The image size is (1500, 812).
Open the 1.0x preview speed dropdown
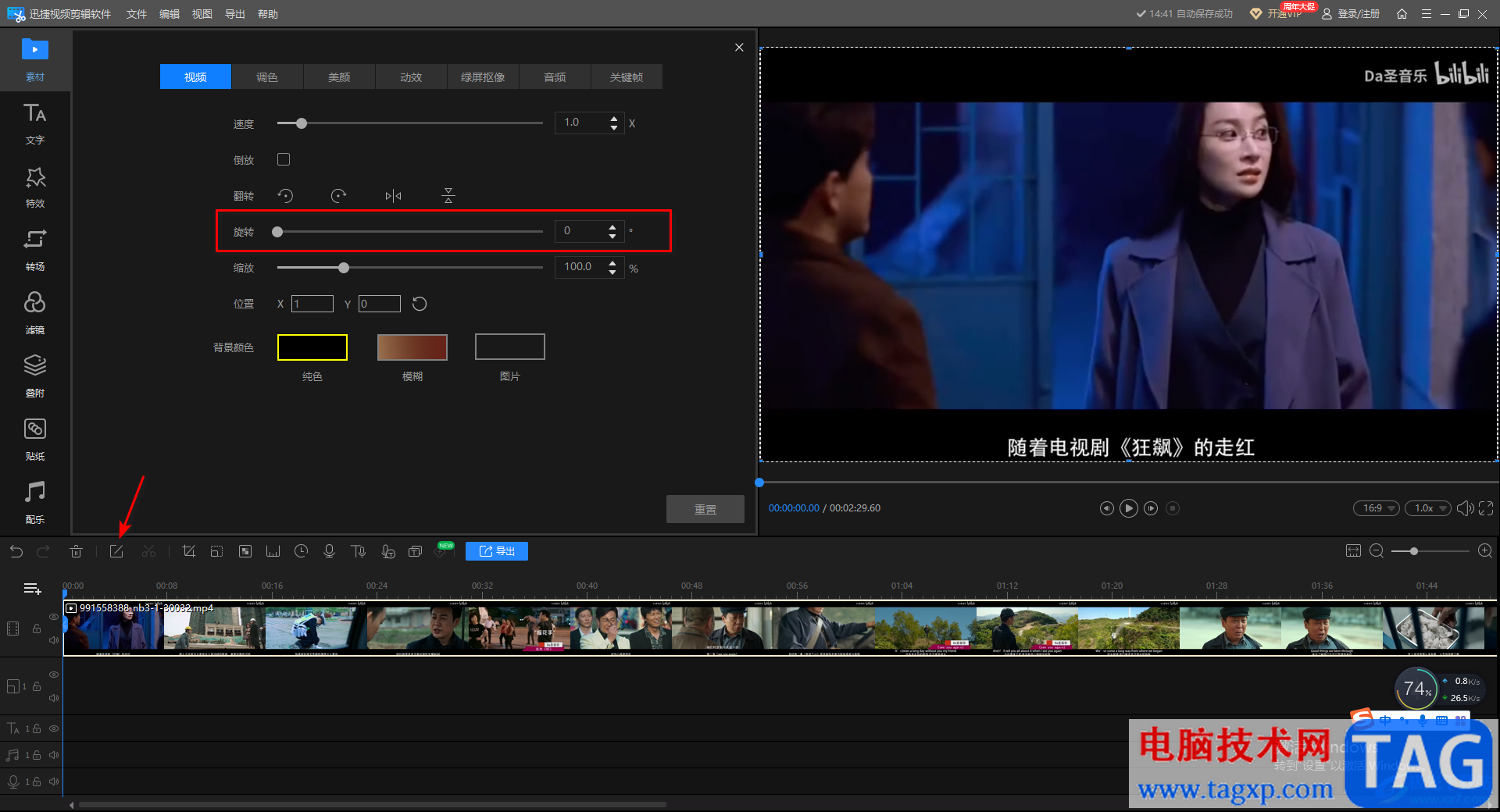coord(1427,508)
